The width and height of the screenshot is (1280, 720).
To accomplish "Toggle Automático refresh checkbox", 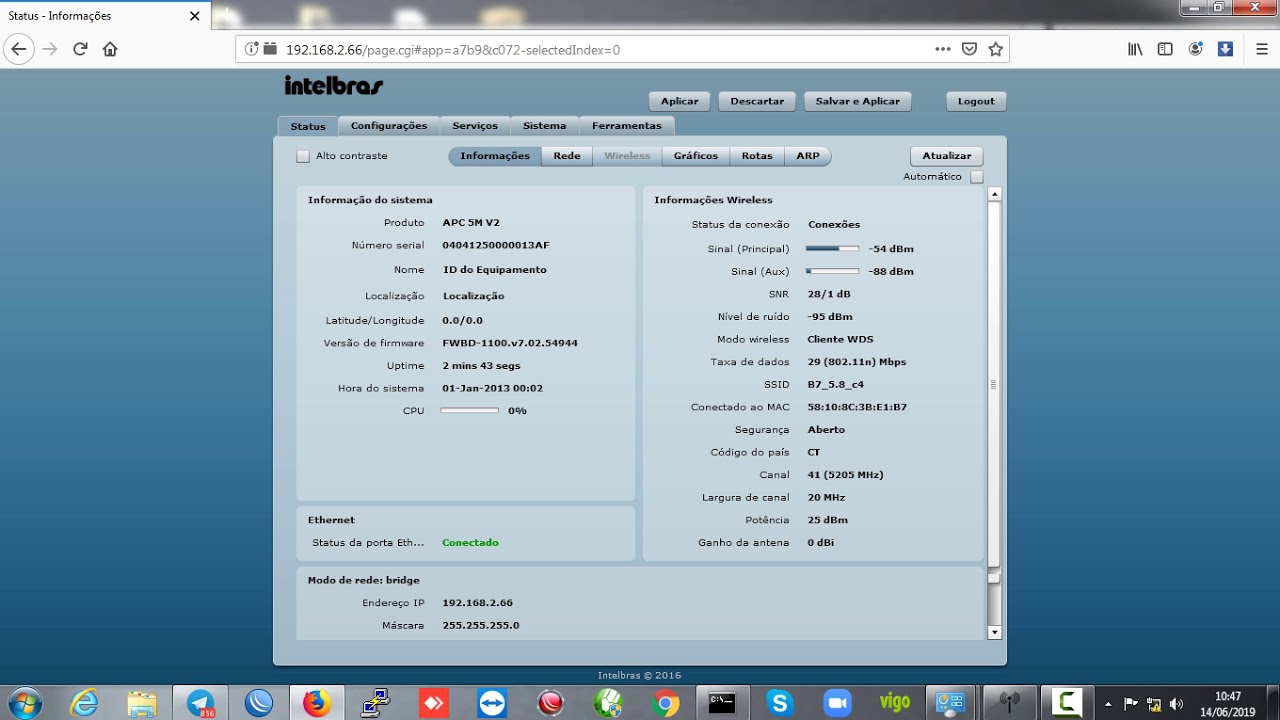I will pyautogui.click(x=977, y=177).
